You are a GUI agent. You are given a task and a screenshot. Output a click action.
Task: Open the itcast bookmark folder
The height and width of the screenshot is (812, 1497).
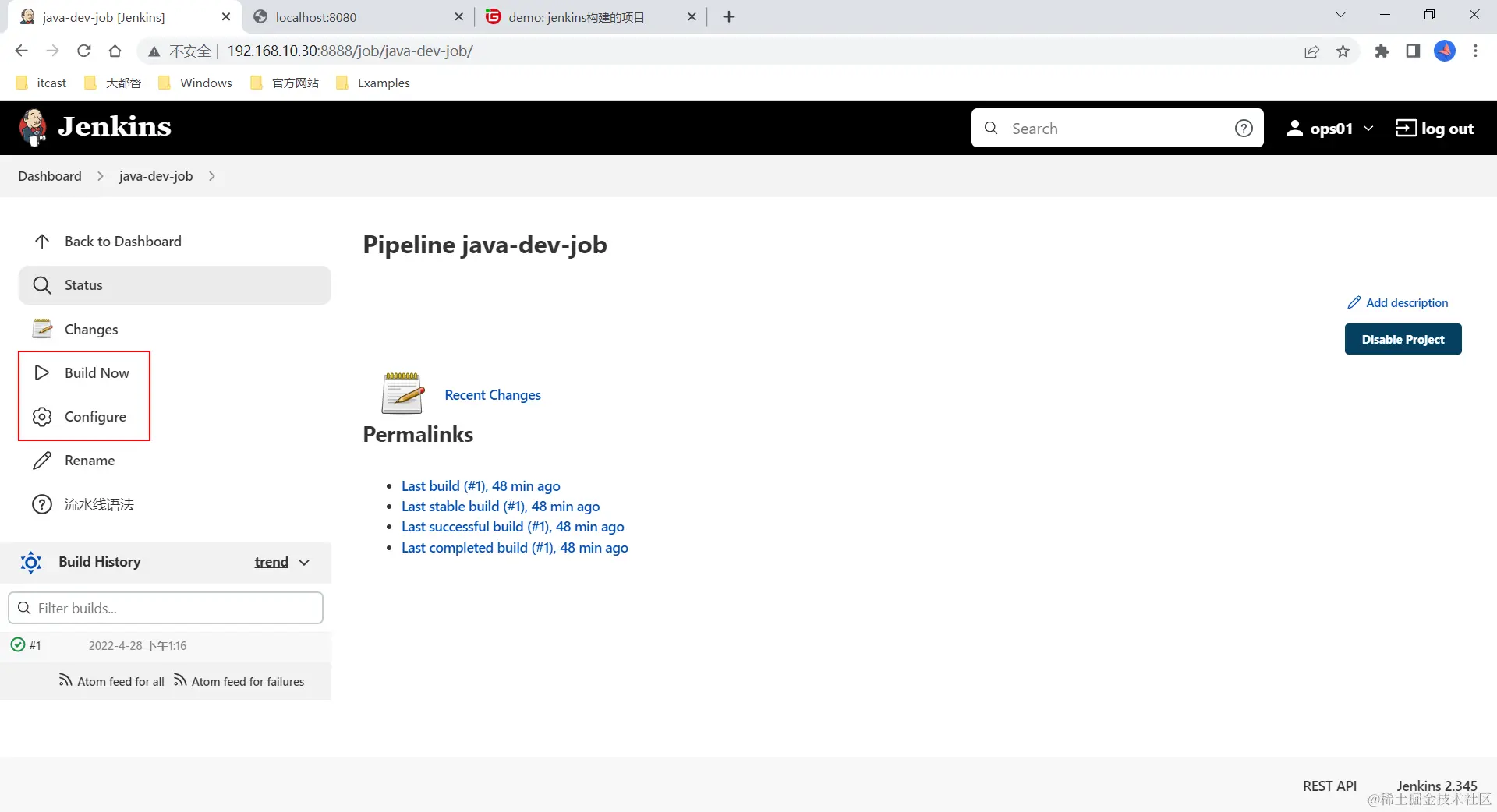pos(41,83)
